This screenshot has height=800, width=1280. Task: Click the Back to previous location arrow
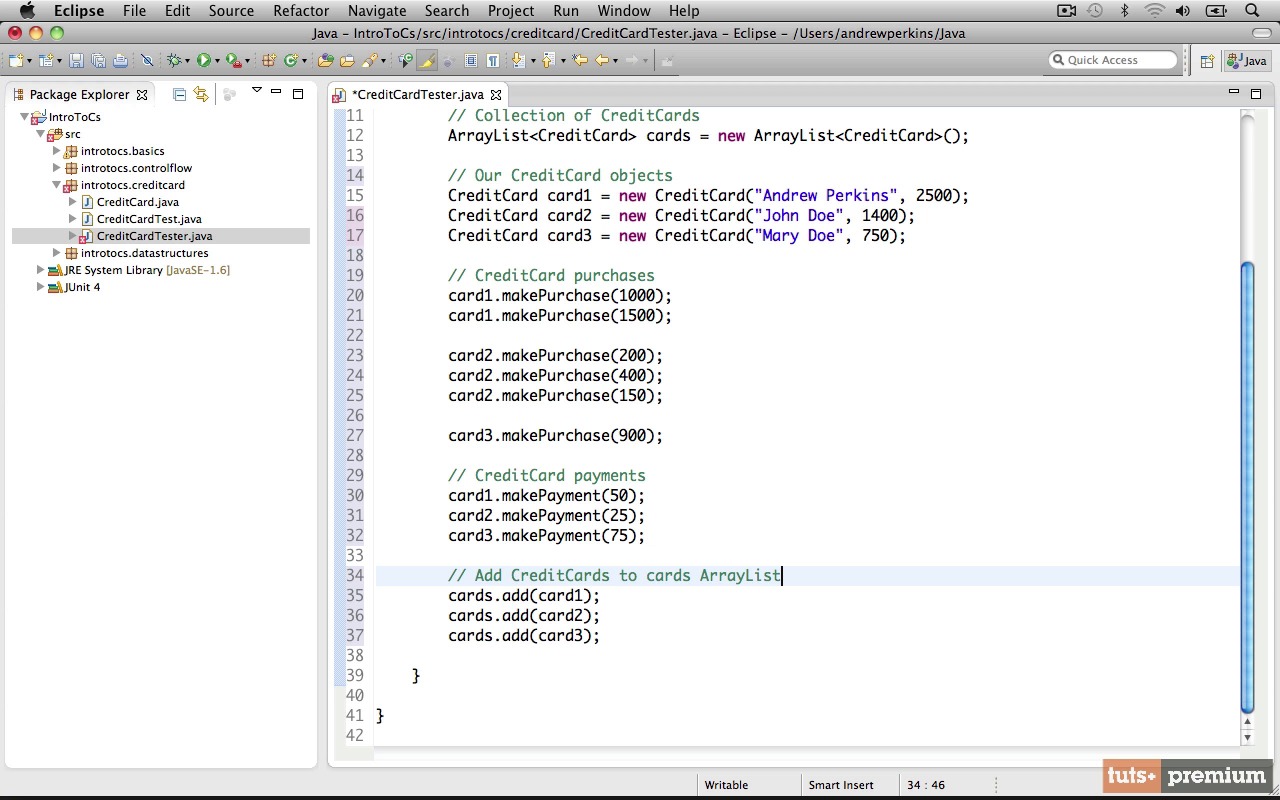[602, 61]
